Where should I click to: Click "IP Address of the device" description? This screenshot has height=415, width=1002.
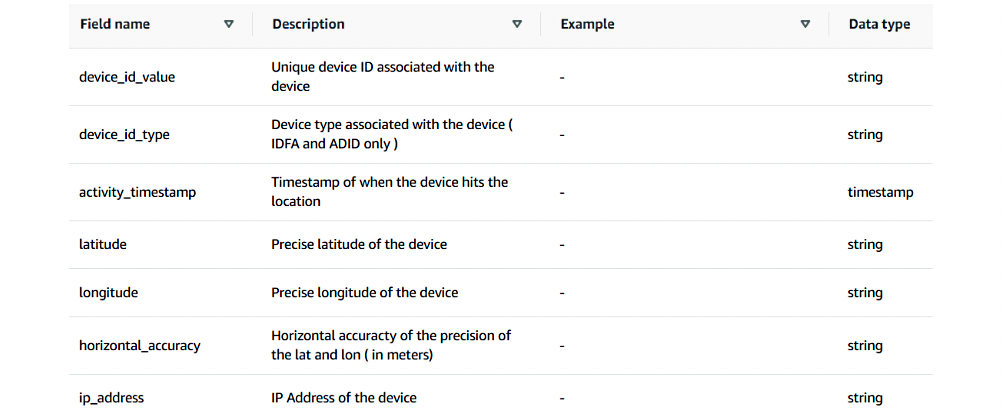point(344,398)
